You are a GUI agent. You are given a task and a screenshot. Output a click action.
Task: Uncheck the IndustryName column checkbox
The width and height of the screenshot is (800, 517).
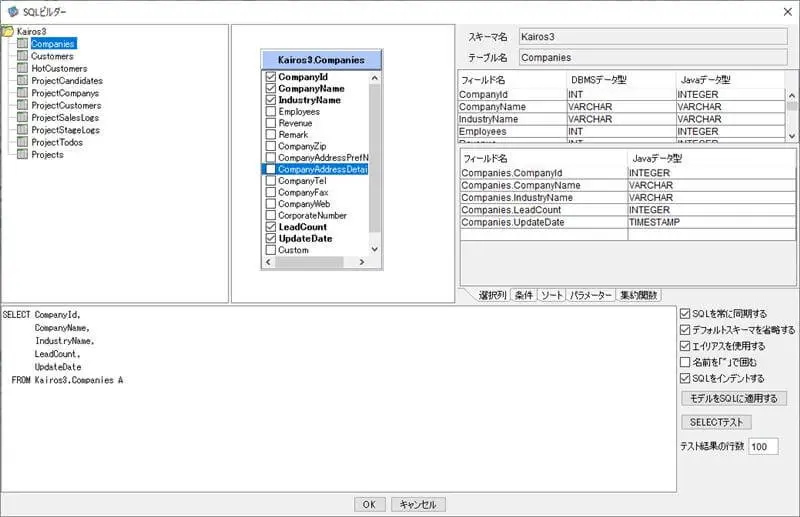tap(271, 100)
